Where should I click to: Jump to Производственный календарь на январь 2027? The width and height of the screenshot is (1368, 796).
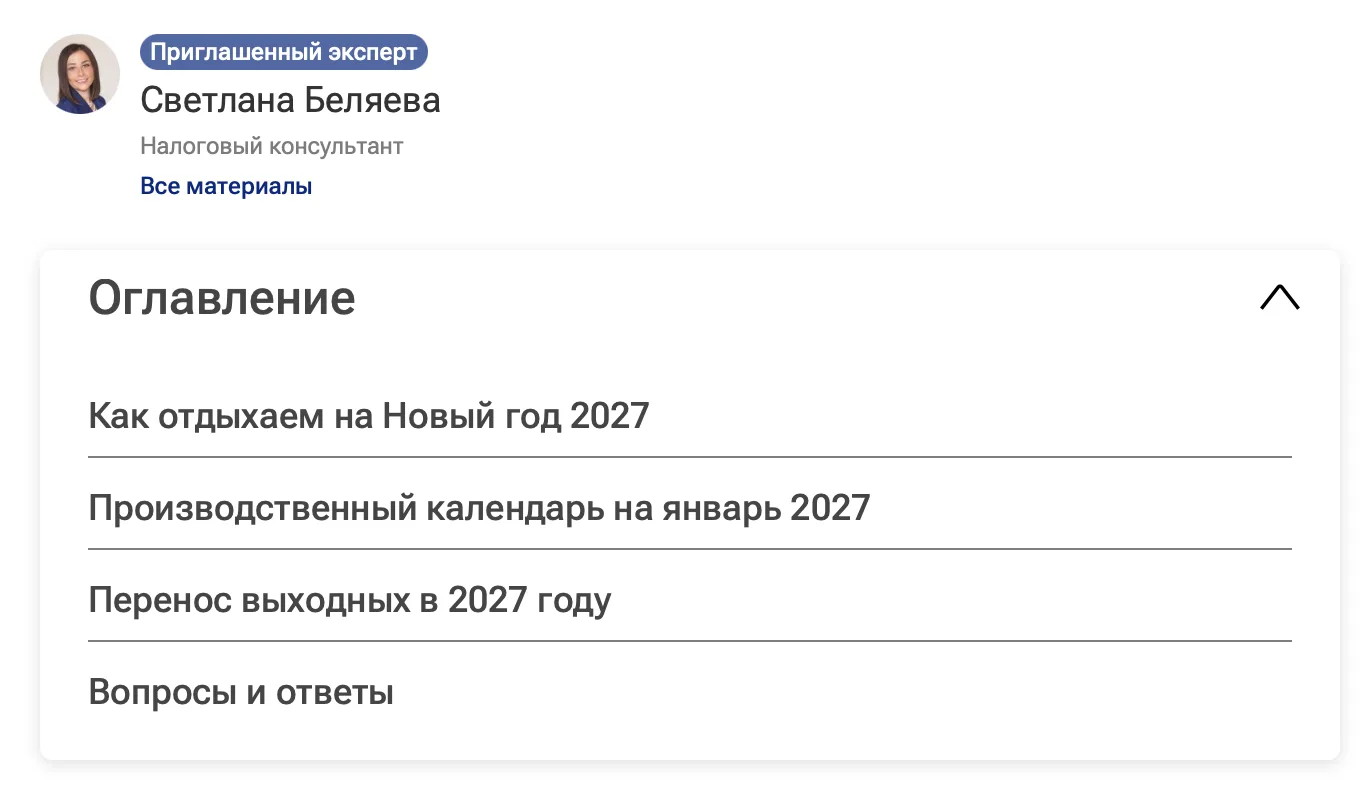pyautogui.click(x=479, y=508)
